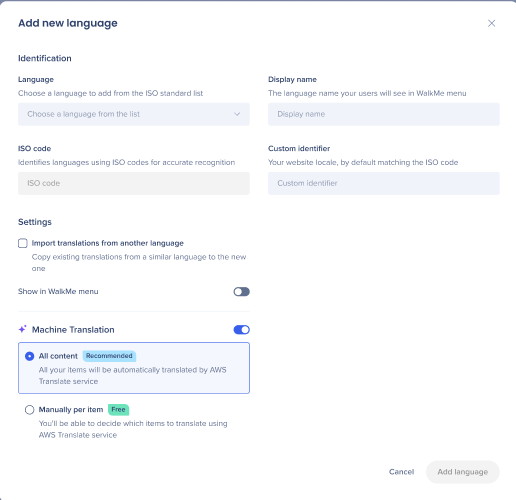The image size is (516, 500).
Task: Click the Machine Translation sparkle icon
Action: point(22,329)
